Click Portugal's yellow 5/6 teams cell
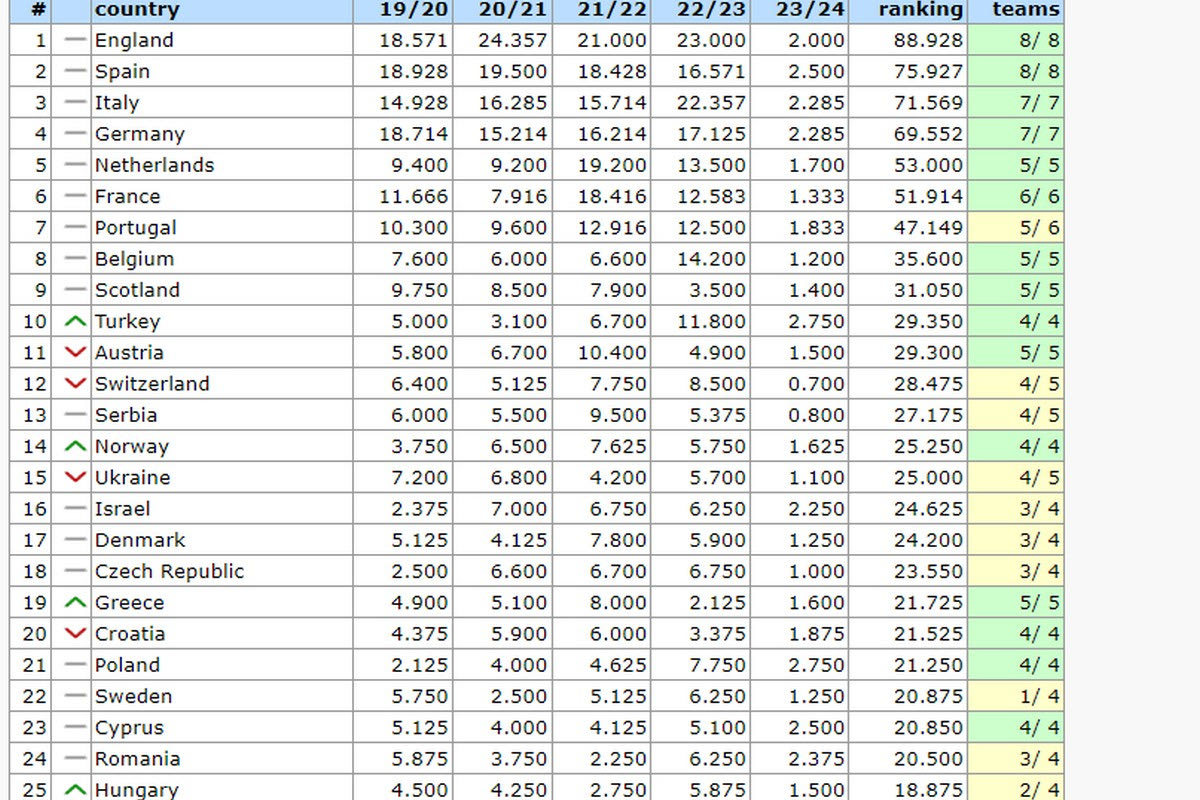1200x800 pixels. 1016,228
